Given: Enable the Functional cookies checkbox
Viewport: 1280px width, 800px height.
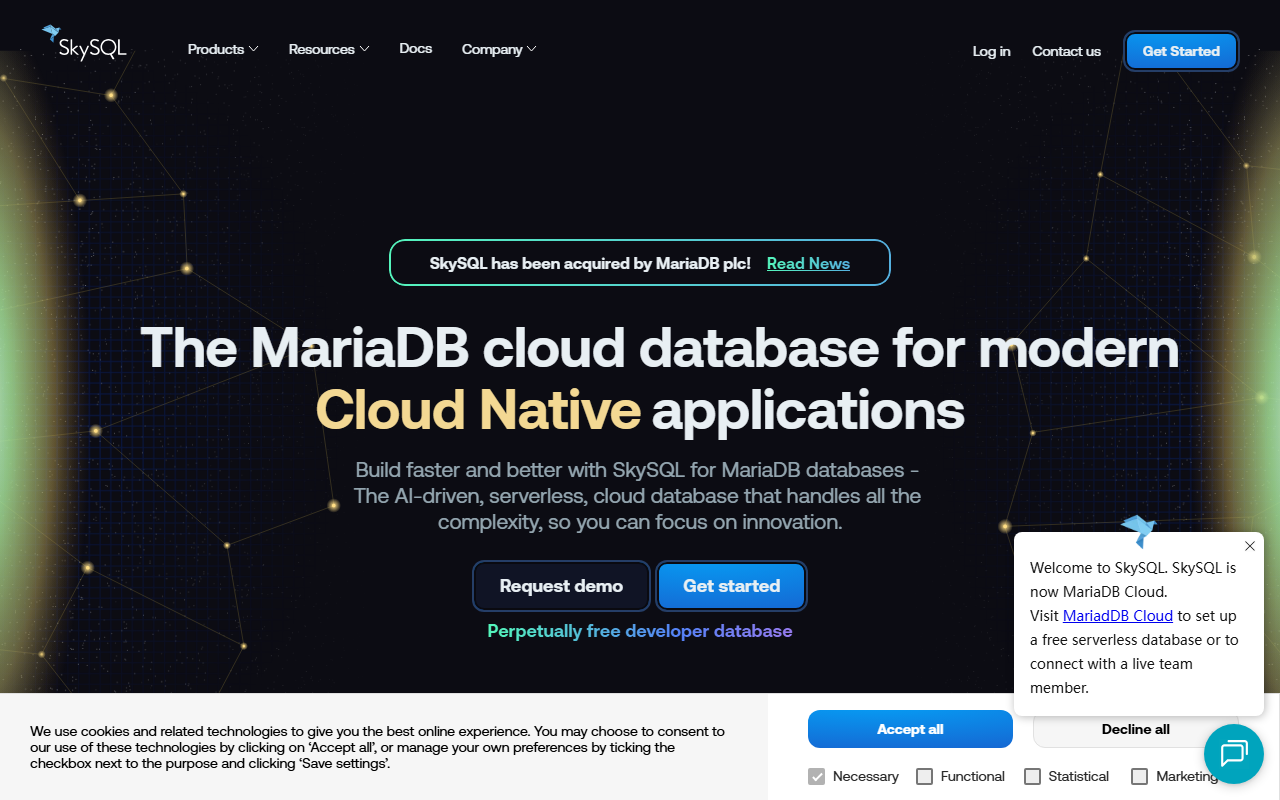Looking at the screenshot, I should (925, 776).
